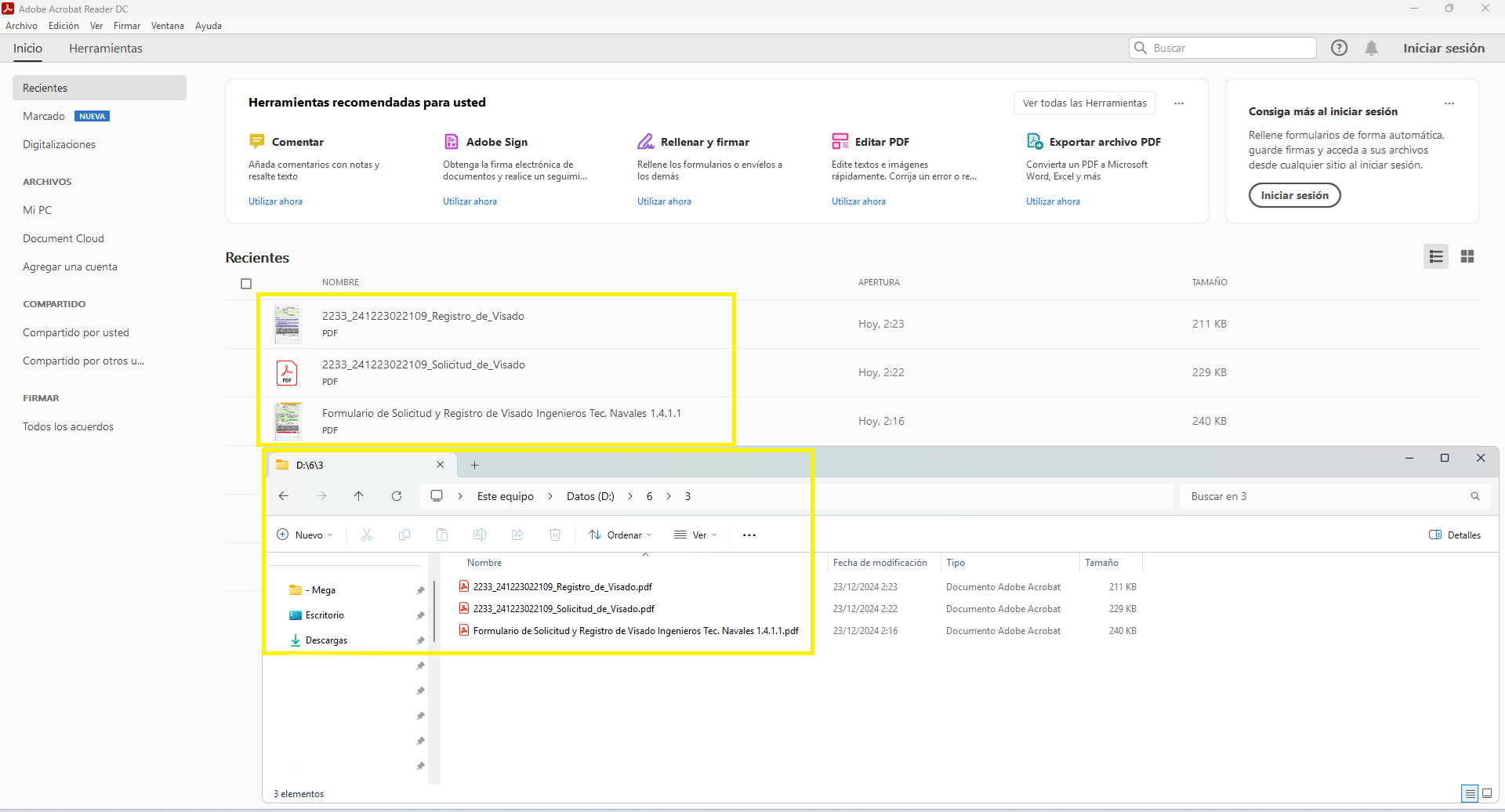Viewport: 1505px width, 812px height.
Task: Open the Ver dropdown in Explorer toolbar
Action: (x=695, y=535)
